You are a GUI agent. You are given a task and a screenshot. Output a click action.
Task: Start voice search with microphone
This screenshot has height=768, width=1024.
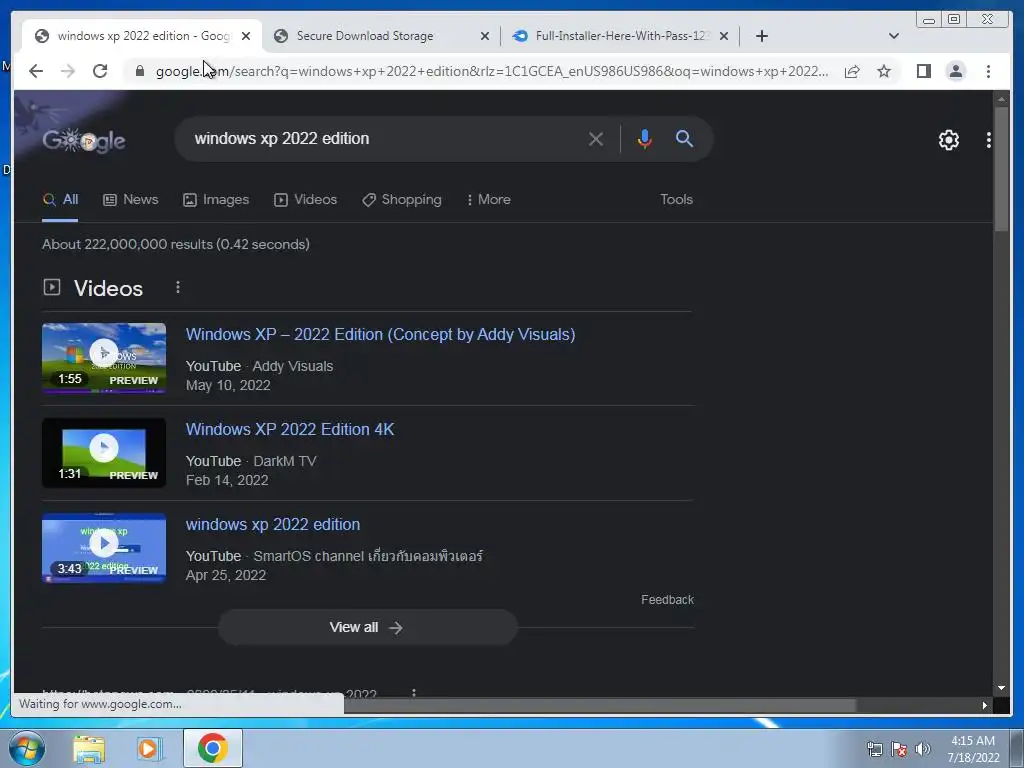click(645, 138)
